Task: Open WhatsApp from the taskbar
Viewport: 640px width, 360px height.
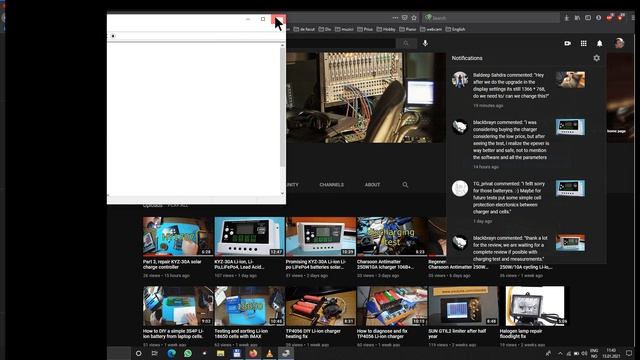Action: (188, 353)
